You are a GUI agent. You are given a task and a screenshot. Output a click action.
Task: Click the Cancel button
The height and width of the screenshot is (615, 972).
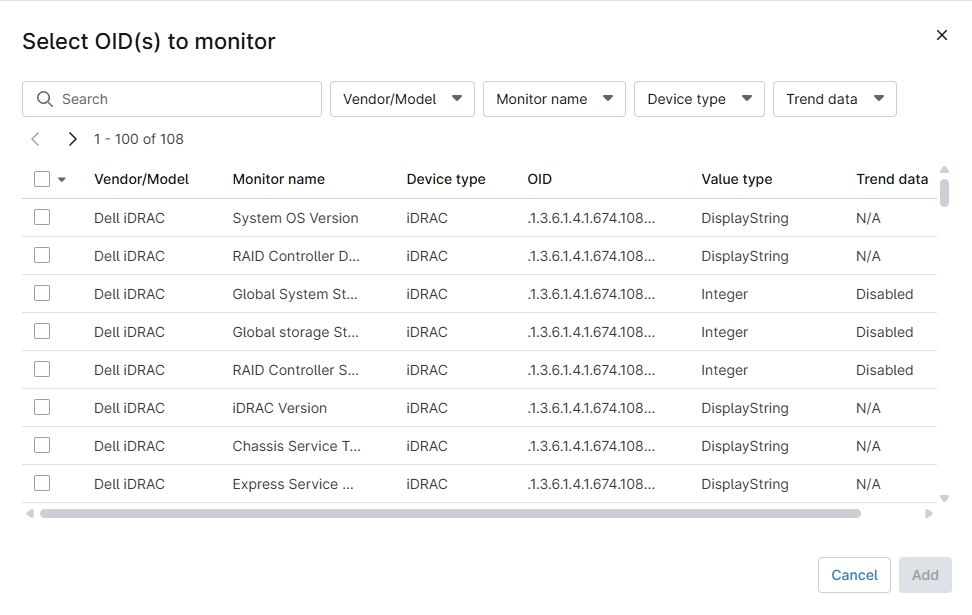pyautogui.click(x=854, y=575)
